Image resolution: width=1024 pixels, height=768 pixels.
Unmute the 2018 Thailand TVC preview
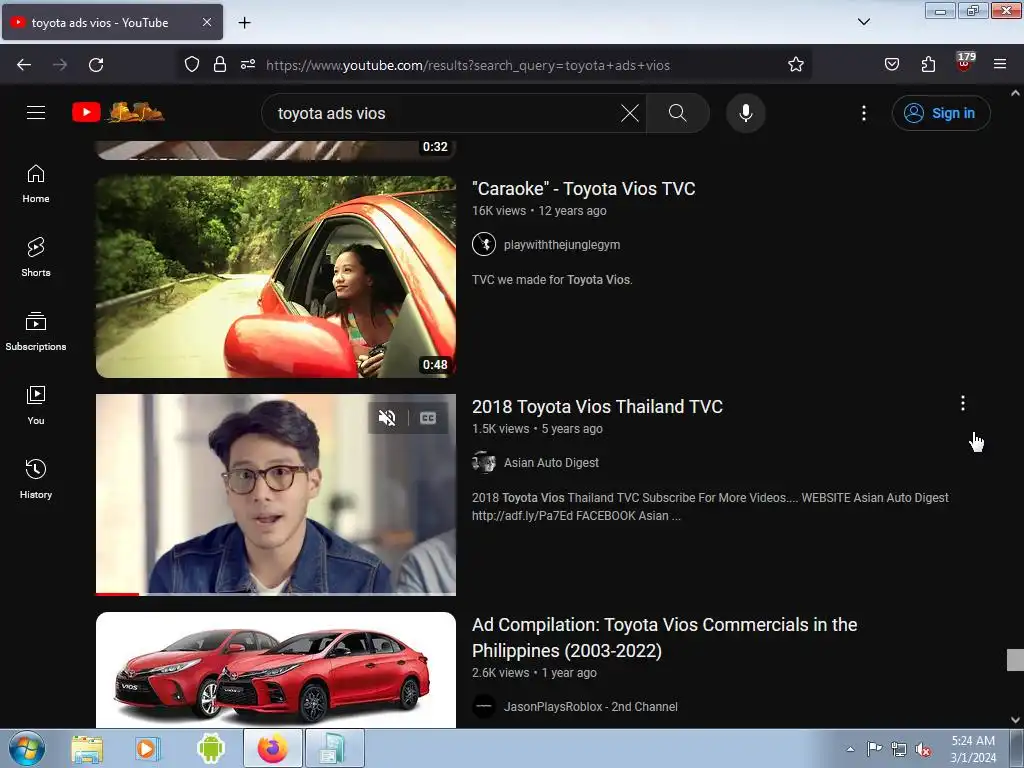(387, 418)
